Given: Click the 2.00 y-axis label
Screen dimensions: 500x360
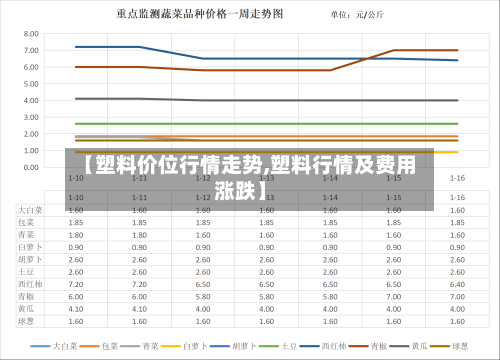Looking at the screenshot, I should pos(31,134).
